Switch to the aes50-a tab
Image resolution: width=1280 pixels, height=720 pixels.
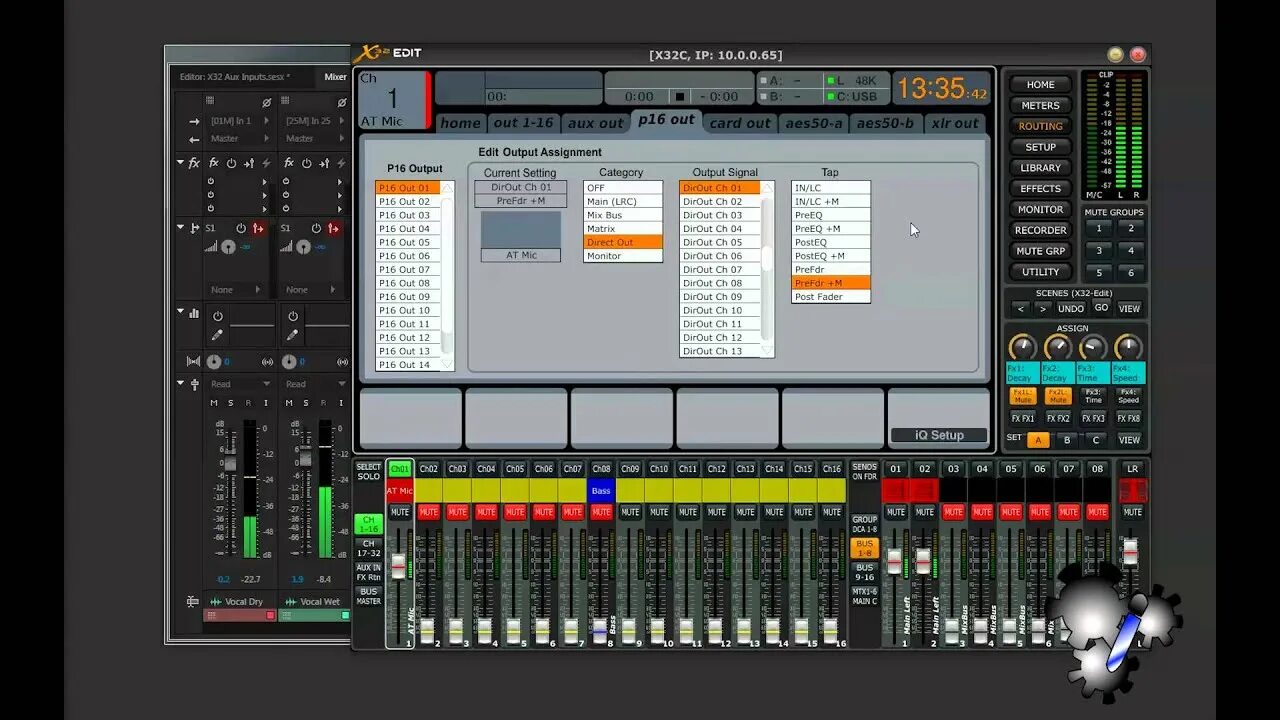tap(814, 123)
